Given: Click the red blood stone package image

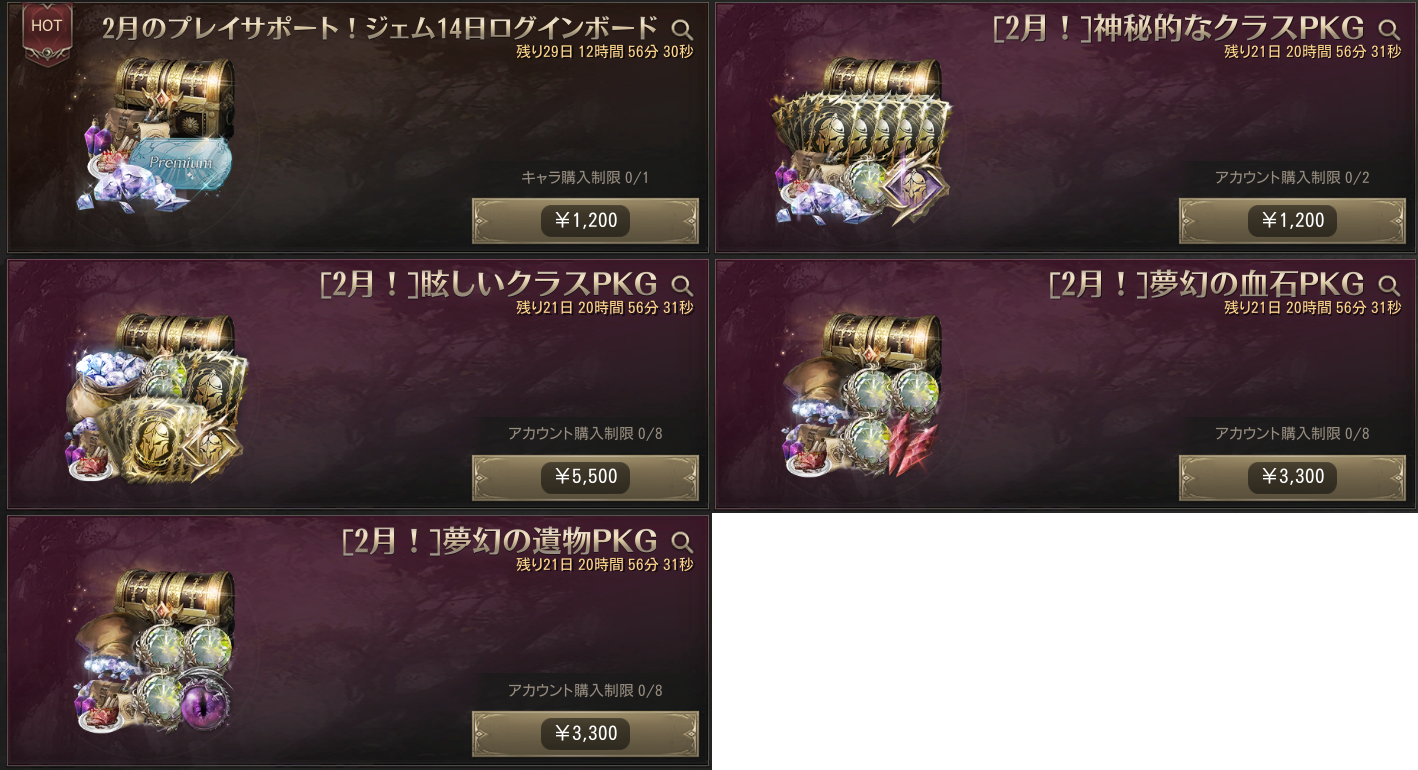Looking at the screenshot, I should (862, 395).
